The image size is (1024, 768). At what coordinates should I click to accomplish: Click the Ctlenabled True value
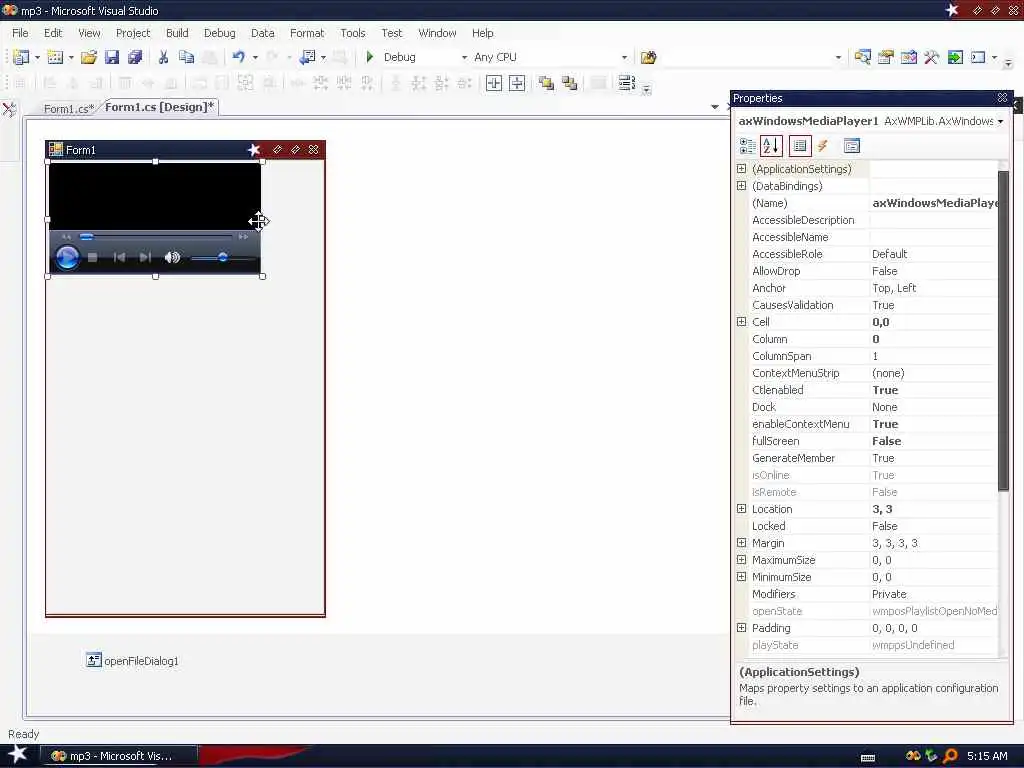(885, 390)
